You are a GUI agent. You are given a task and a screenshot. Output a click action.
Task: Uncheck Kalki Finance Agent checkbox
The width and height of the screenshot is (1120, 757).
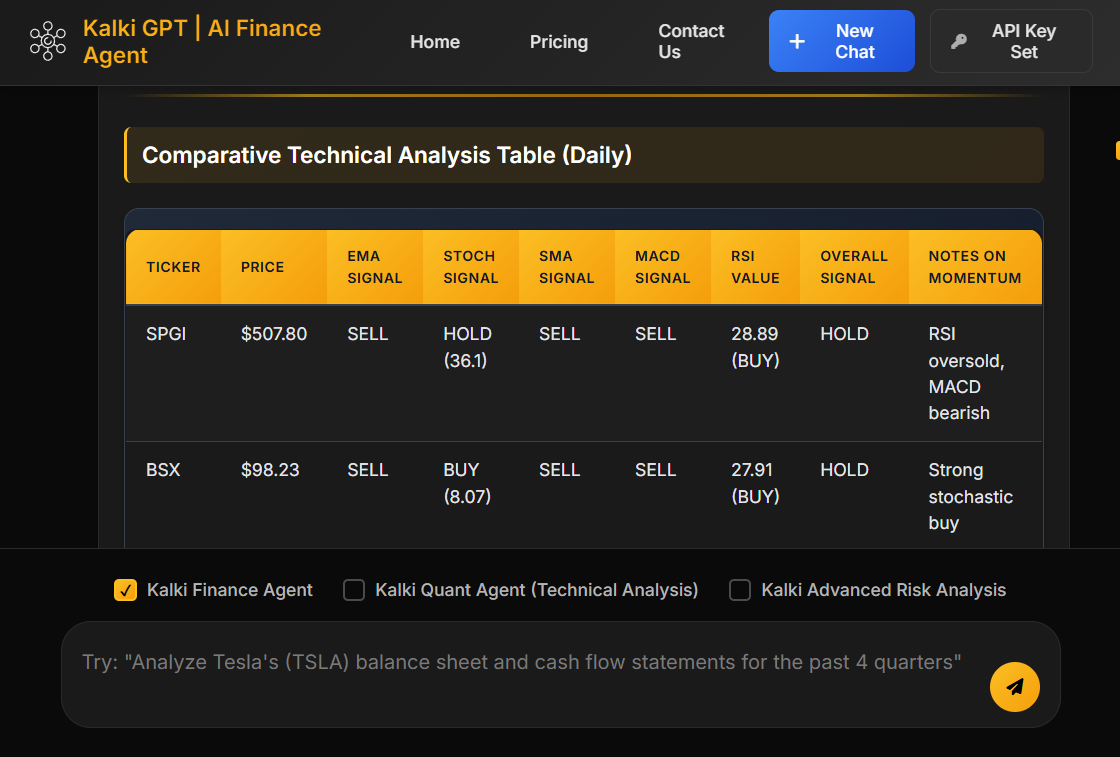tap(126, 590)
